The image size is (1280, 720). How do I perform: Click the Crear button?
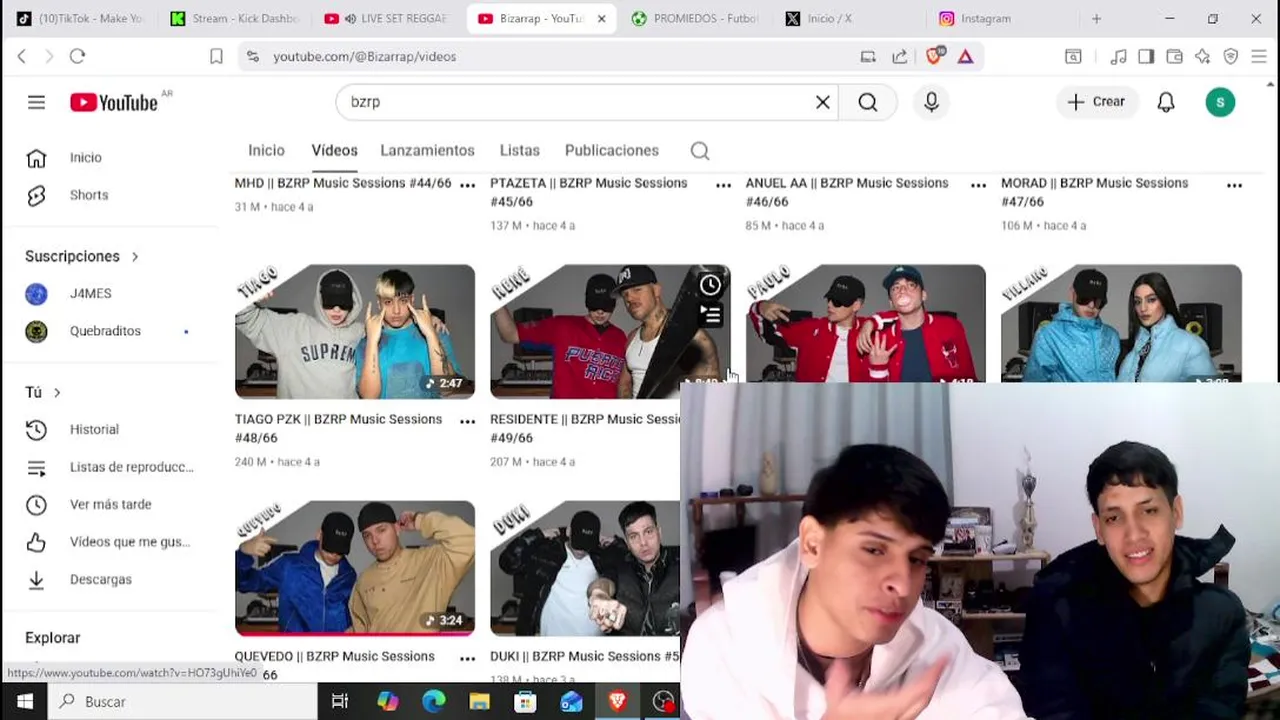(x=1096, y=102)
